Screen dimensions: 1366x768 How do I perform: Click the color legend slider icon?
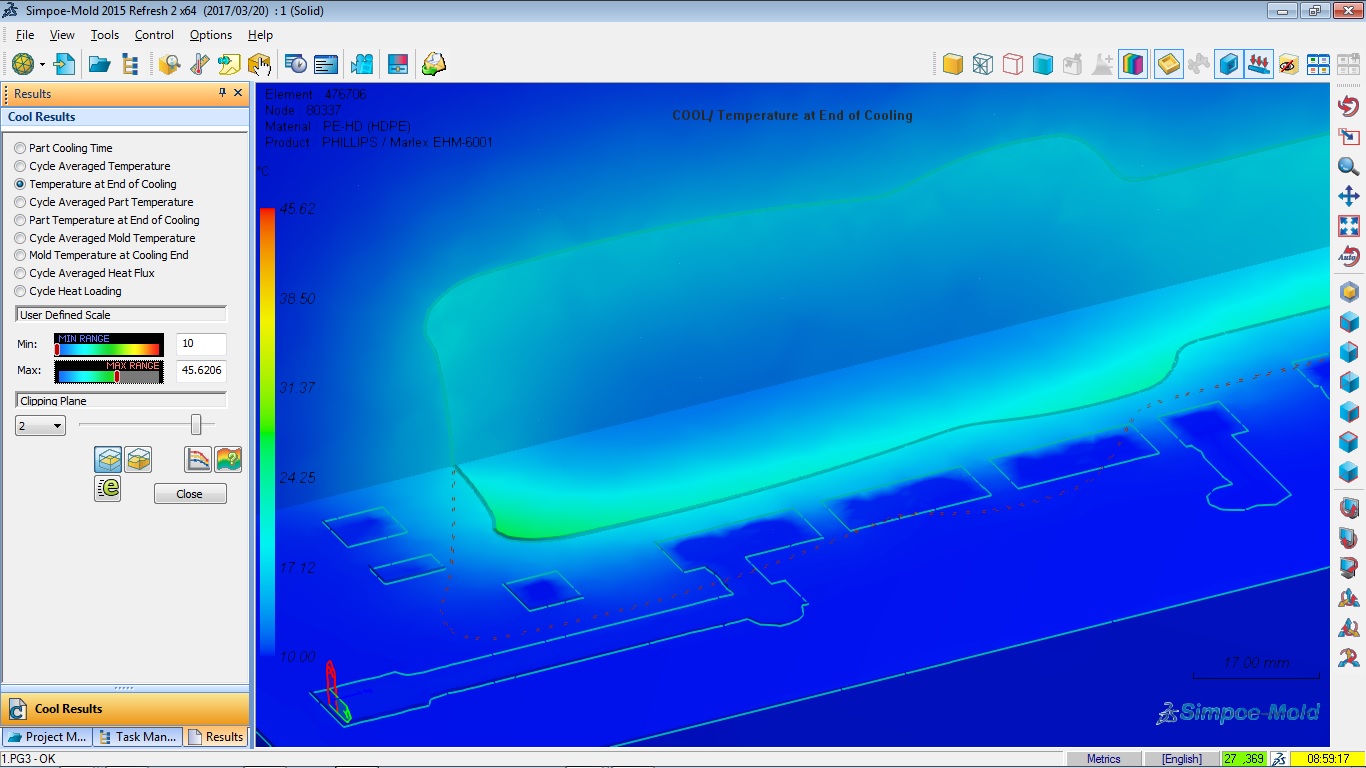397,64
